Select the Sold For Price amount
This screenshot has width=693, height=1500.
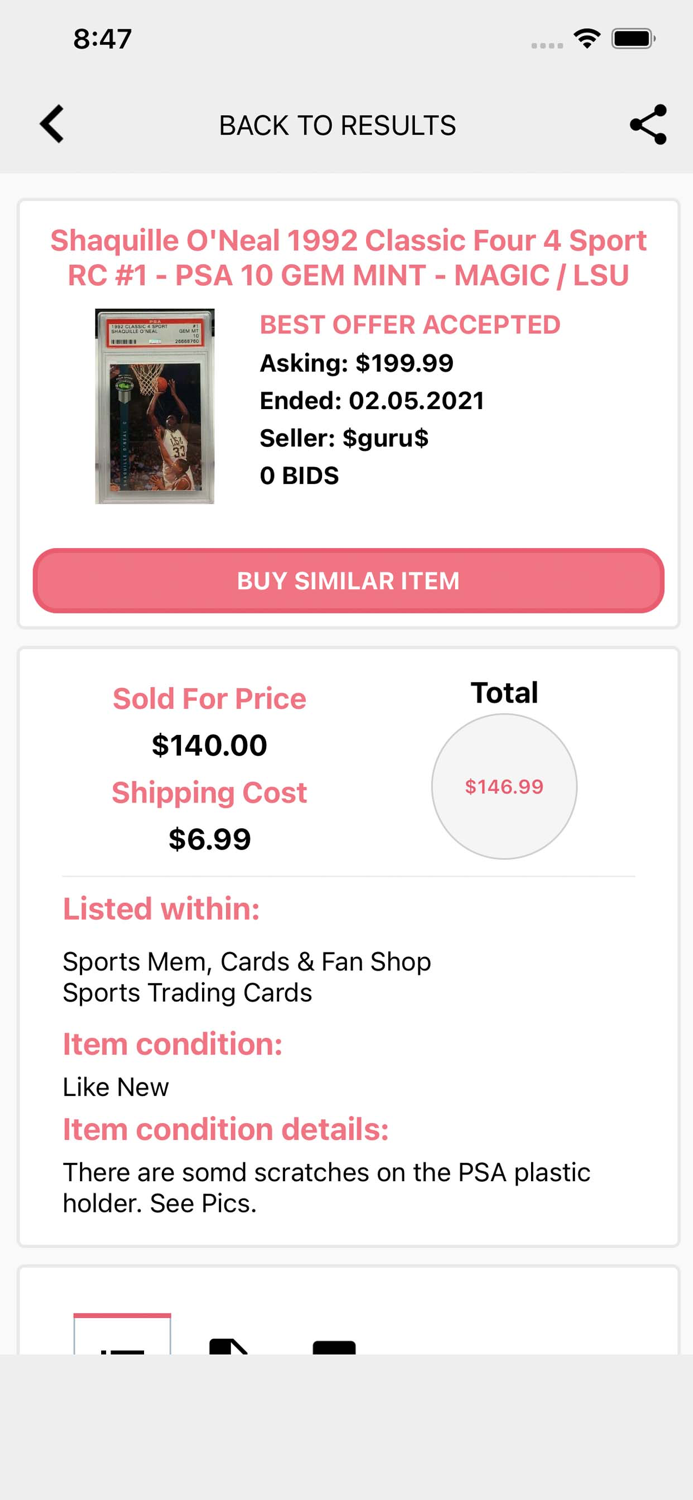click(x=209, y=745)
